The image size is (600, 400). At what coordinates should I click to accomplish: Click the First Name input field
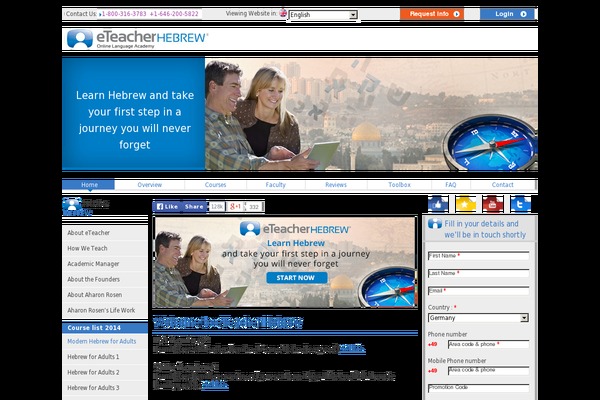click(x=478, y=256)
